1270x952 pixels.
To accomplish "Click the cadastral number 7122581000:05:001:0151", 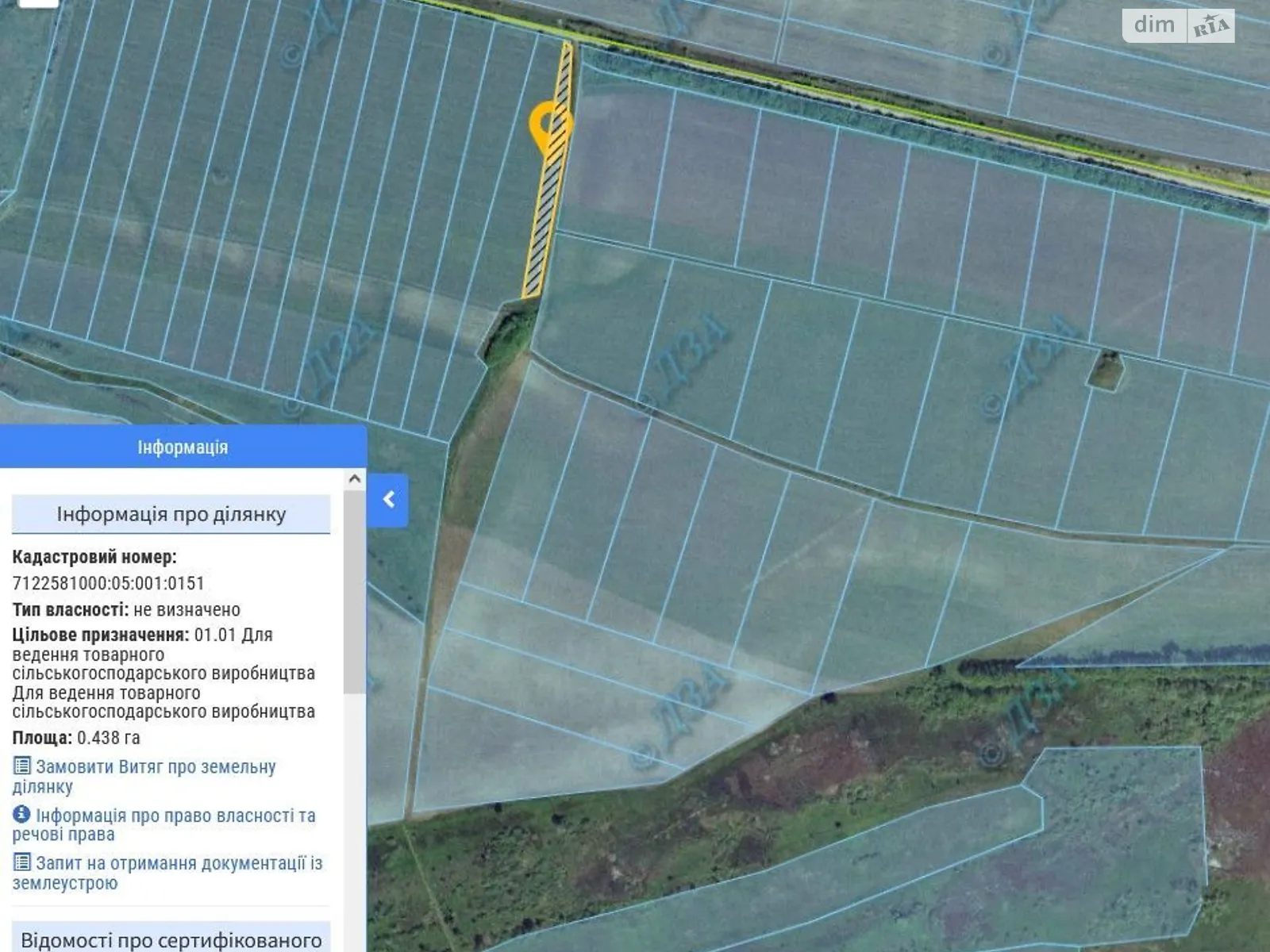I will click(109, 583).
